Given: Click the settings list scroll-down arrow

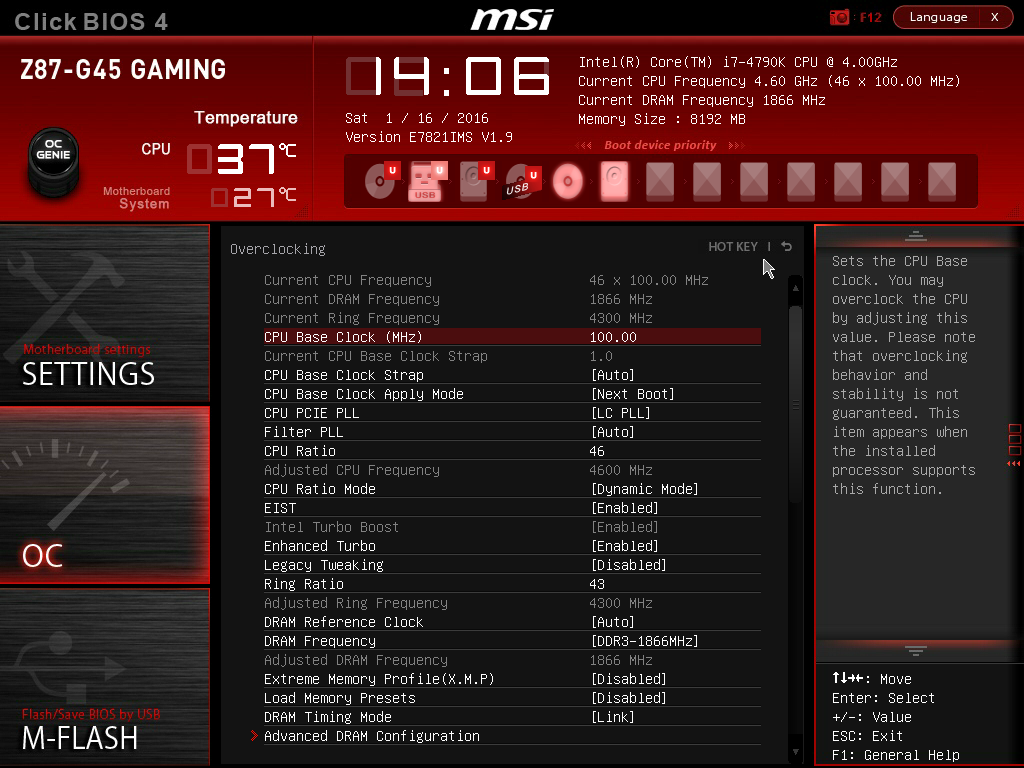Looking at the screenshot, I should coord(795,752).
